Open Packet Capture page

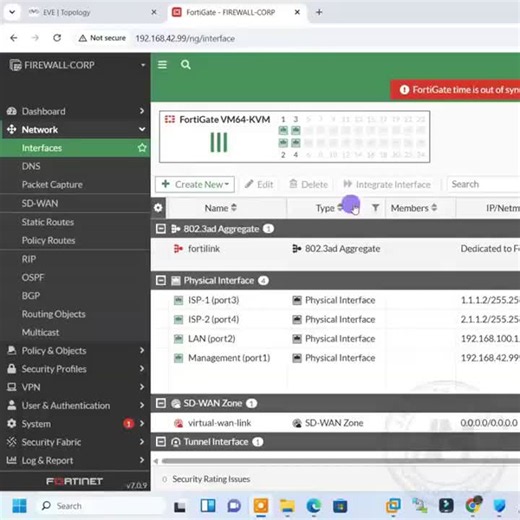coord(52,185)
